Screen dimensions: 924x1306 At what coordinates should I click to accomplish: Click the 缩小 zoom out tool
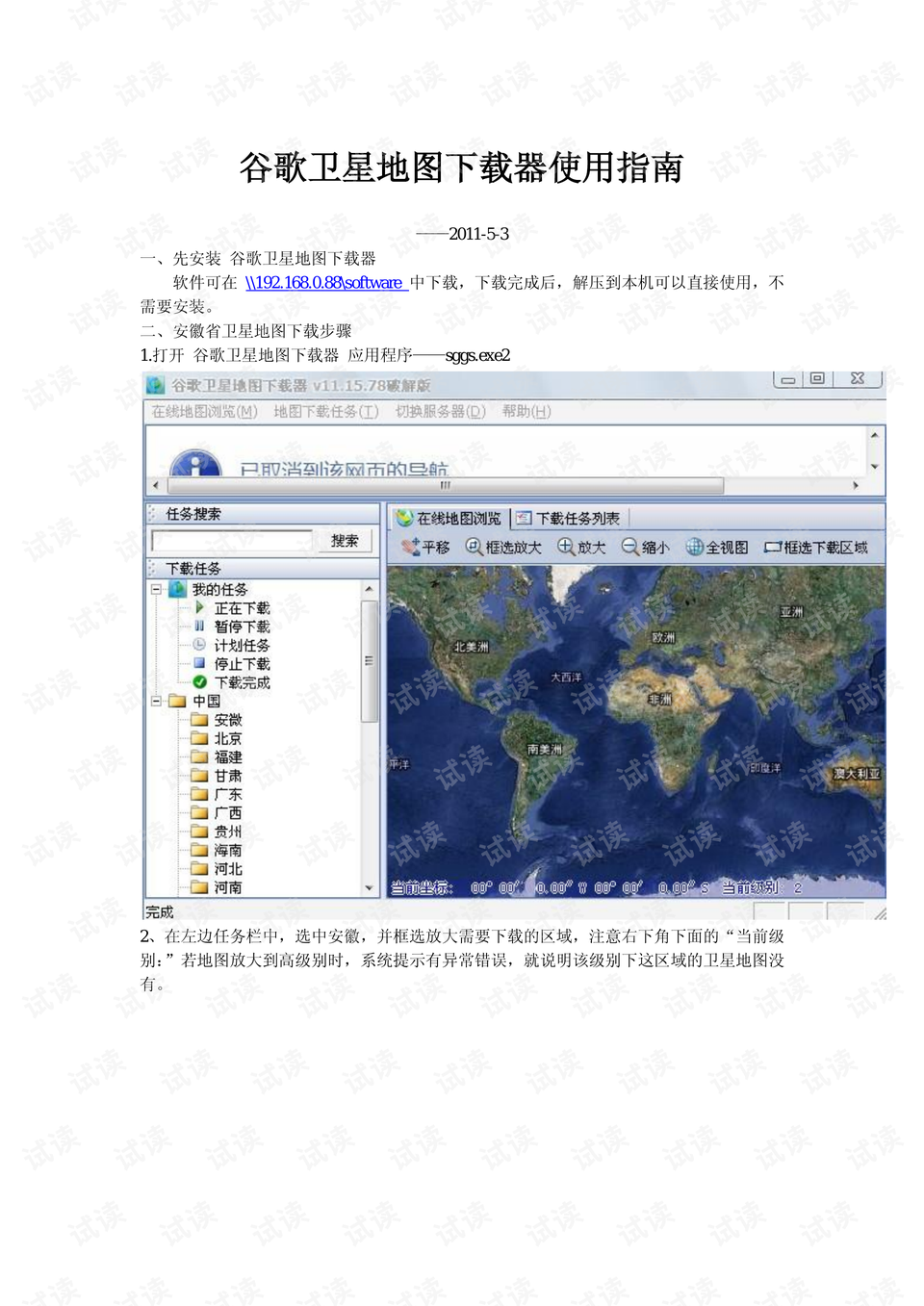point(645,547)
